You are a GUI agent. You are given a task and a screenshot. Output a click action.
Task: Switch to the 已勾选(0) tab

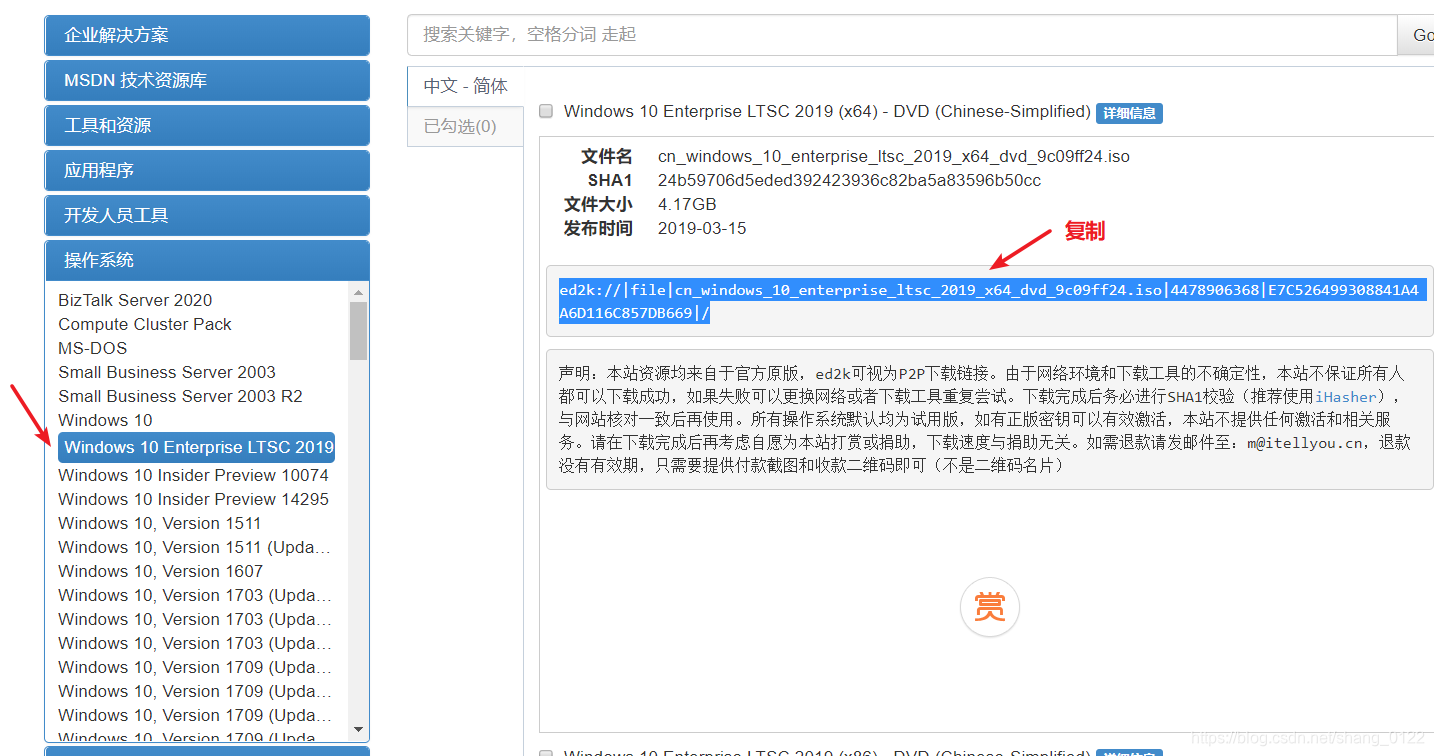[x=466, y=126]
